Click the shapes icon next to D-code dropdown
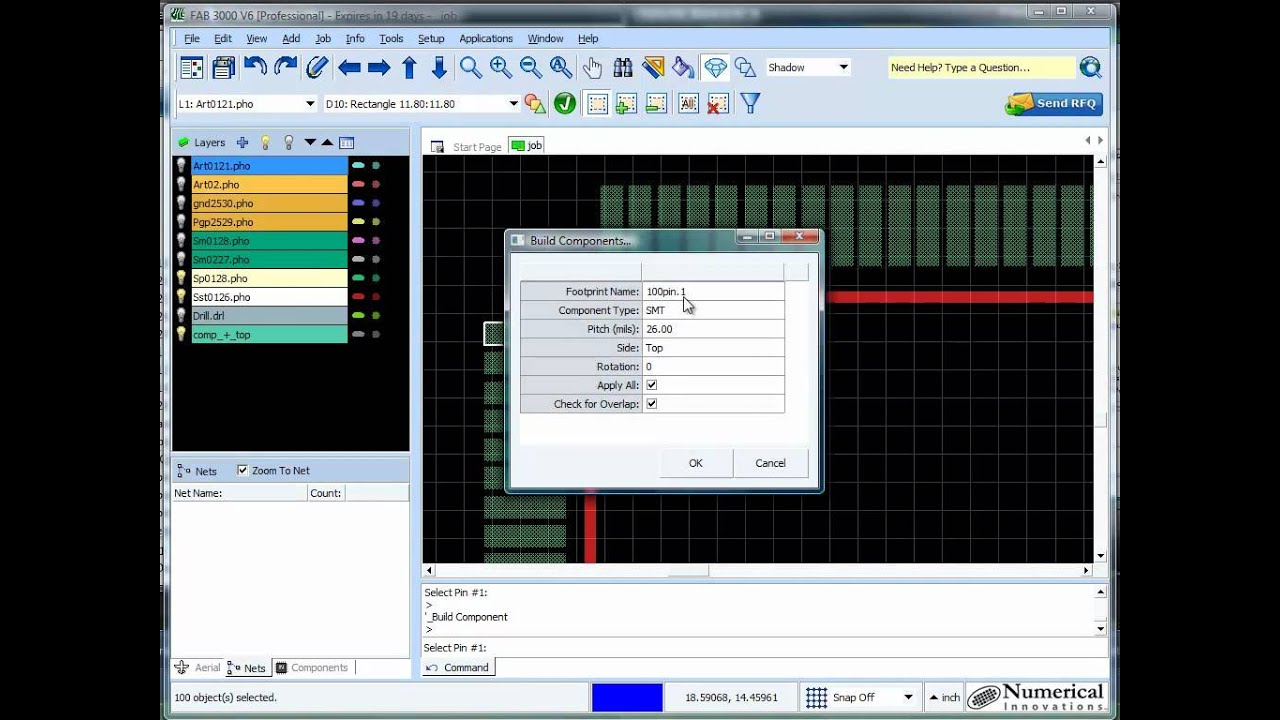The image size is (1280, 720). (535, 103)
